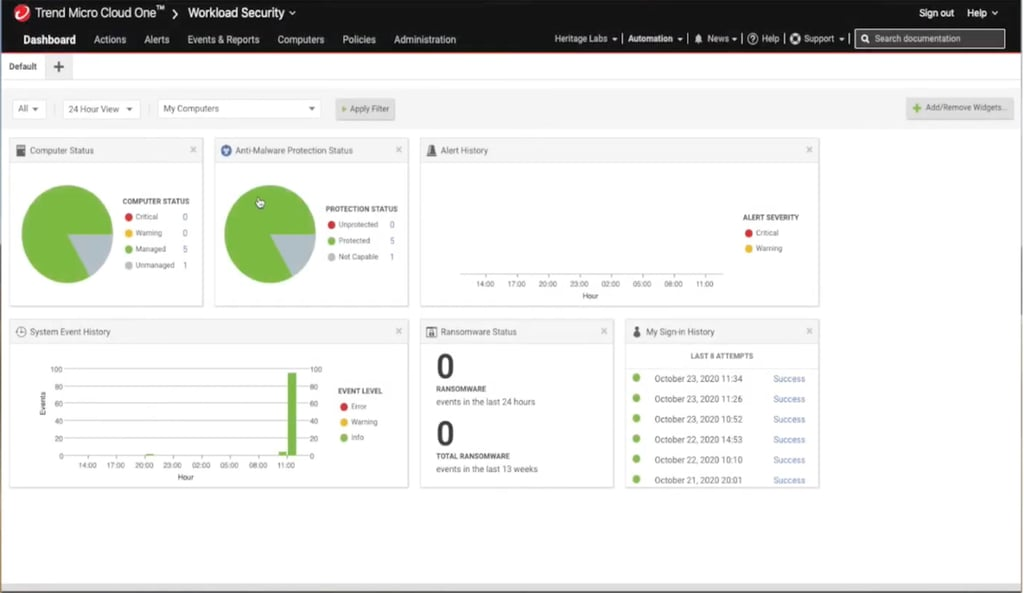Switch to the Computers tab
The height and width of the screenshot is (593, 1024).
(x=300, y=39)
